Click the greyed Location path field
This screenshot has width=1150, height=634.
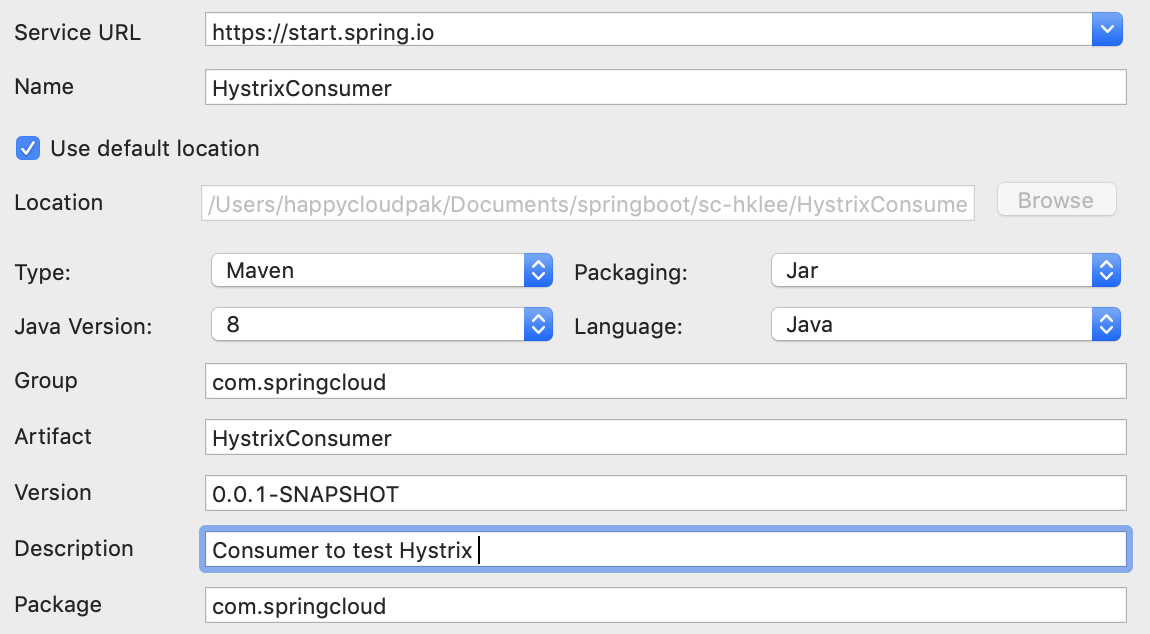tap(587, 203)
